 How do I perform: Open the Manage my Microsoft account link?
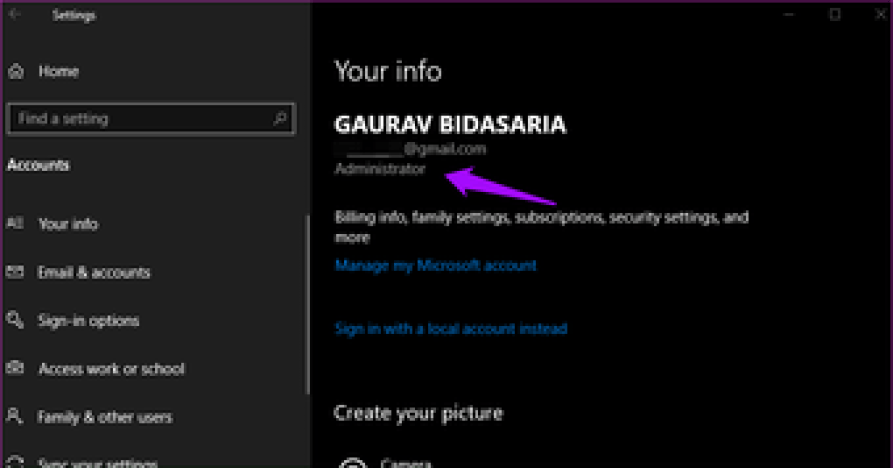[x=436, y=266]
